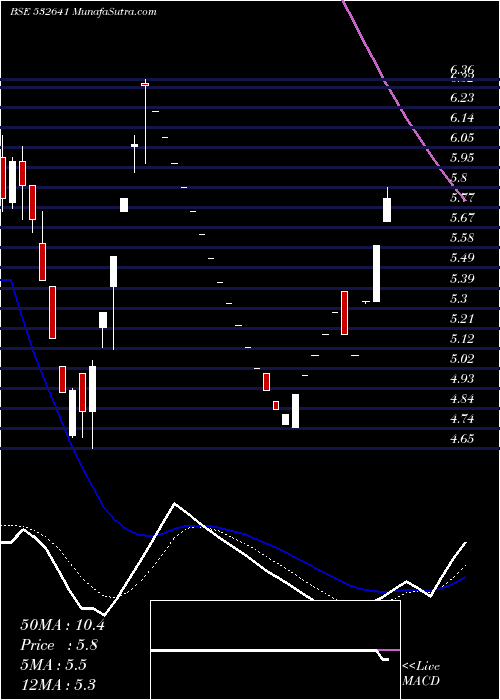500x700 pixels.
Task: Select the 4.84 price level label
Action: [462, 399]
